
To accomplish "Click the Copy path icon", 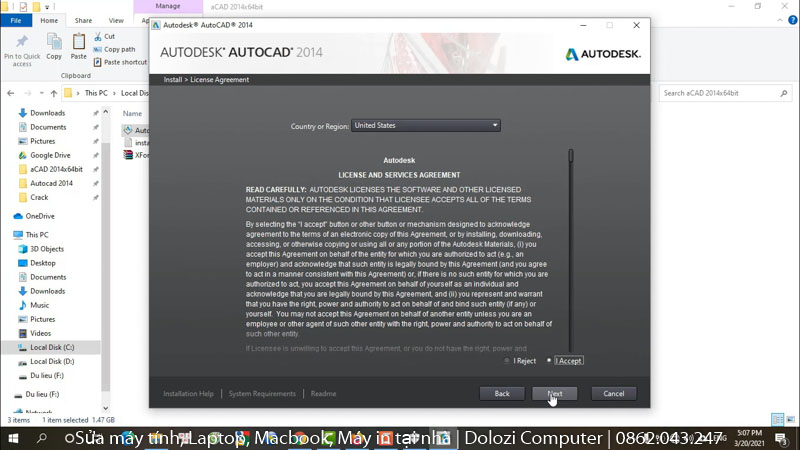I will pos(97,49).
